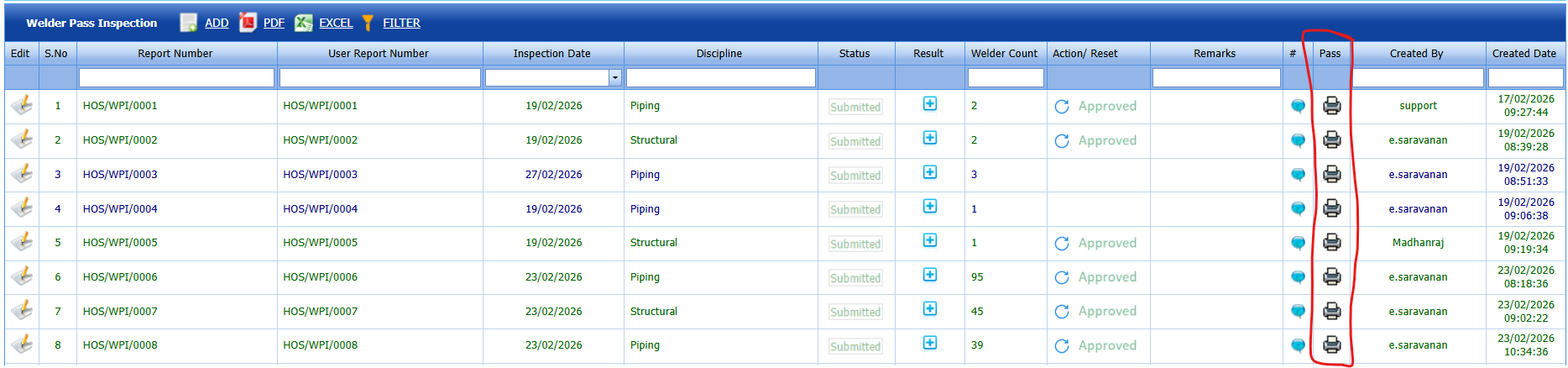Click Discipline filter text box
Screen dimensions: 1568x368
point(720,77)
